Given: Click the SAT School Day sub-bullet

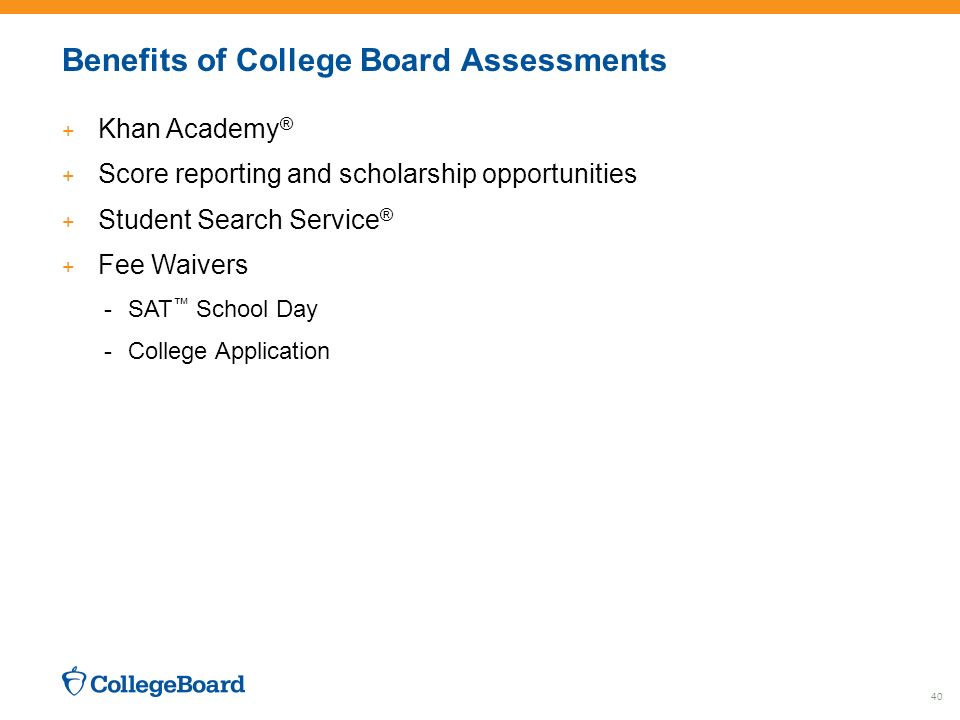Looking at the screenshot, I should click(223, 310).
